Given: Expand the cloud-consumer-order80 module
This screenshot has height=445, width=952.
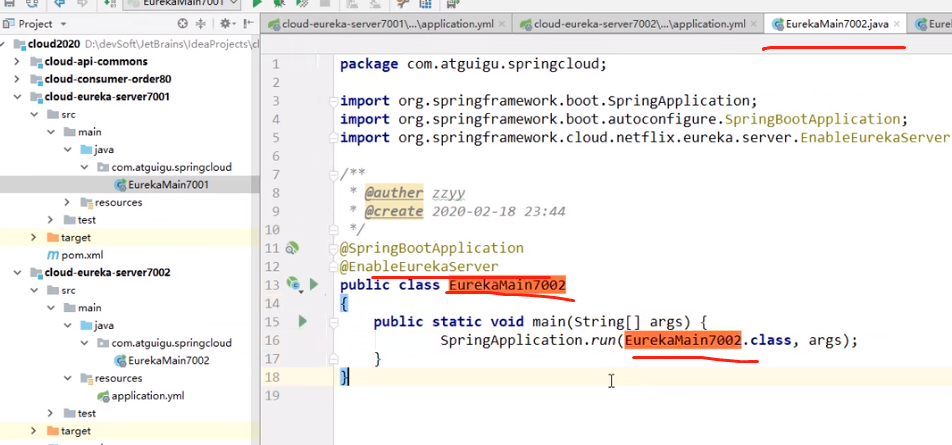Looking at the screenshot, I should point(17,80).
